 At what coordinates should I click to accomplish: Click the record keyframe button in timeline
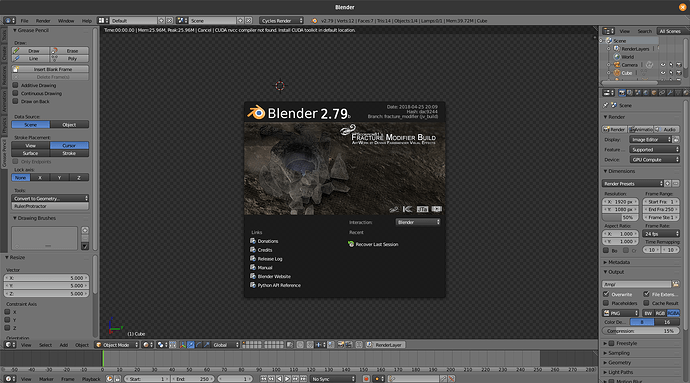click(x=366, y=379)
